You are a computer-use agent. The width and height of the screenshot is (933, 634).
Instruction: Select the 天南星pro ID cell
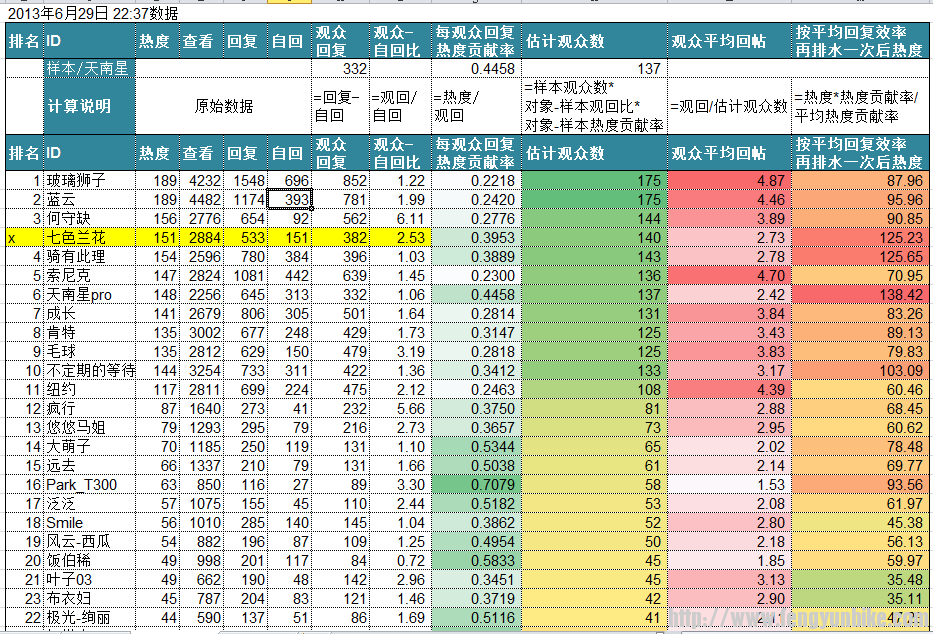click(x=89, y=295)
